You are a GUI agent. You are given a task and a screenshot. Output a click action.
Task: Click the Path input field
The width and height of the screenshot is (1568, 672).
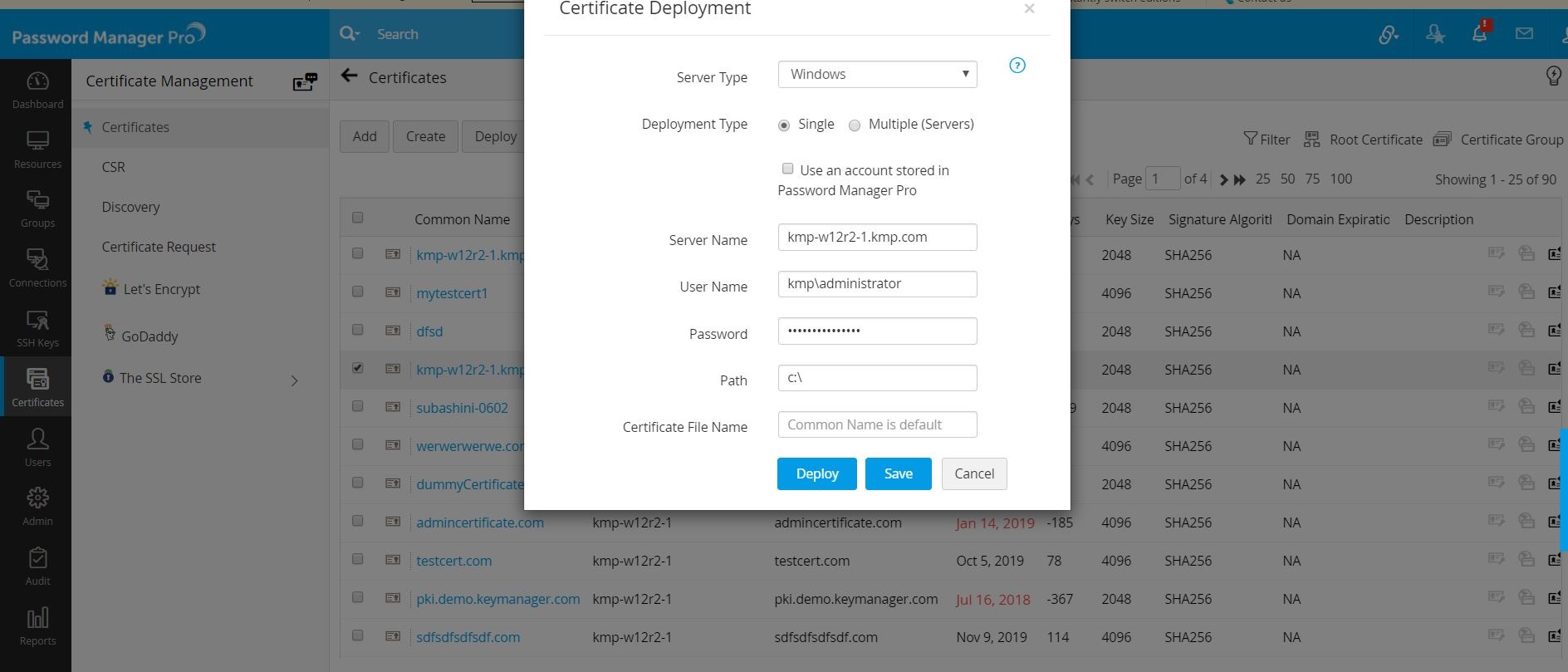(877, 378)
